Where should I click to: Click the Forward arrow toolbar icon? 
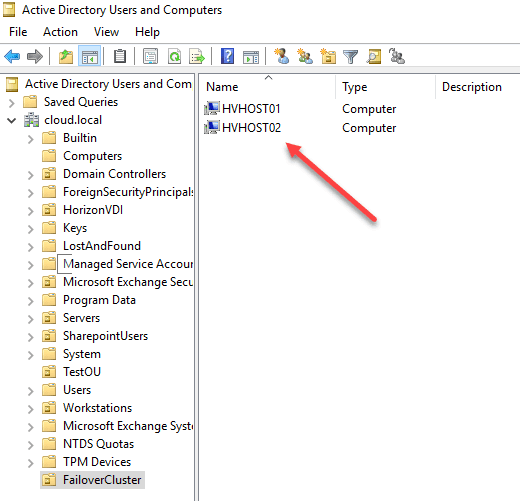pos(35,56)
